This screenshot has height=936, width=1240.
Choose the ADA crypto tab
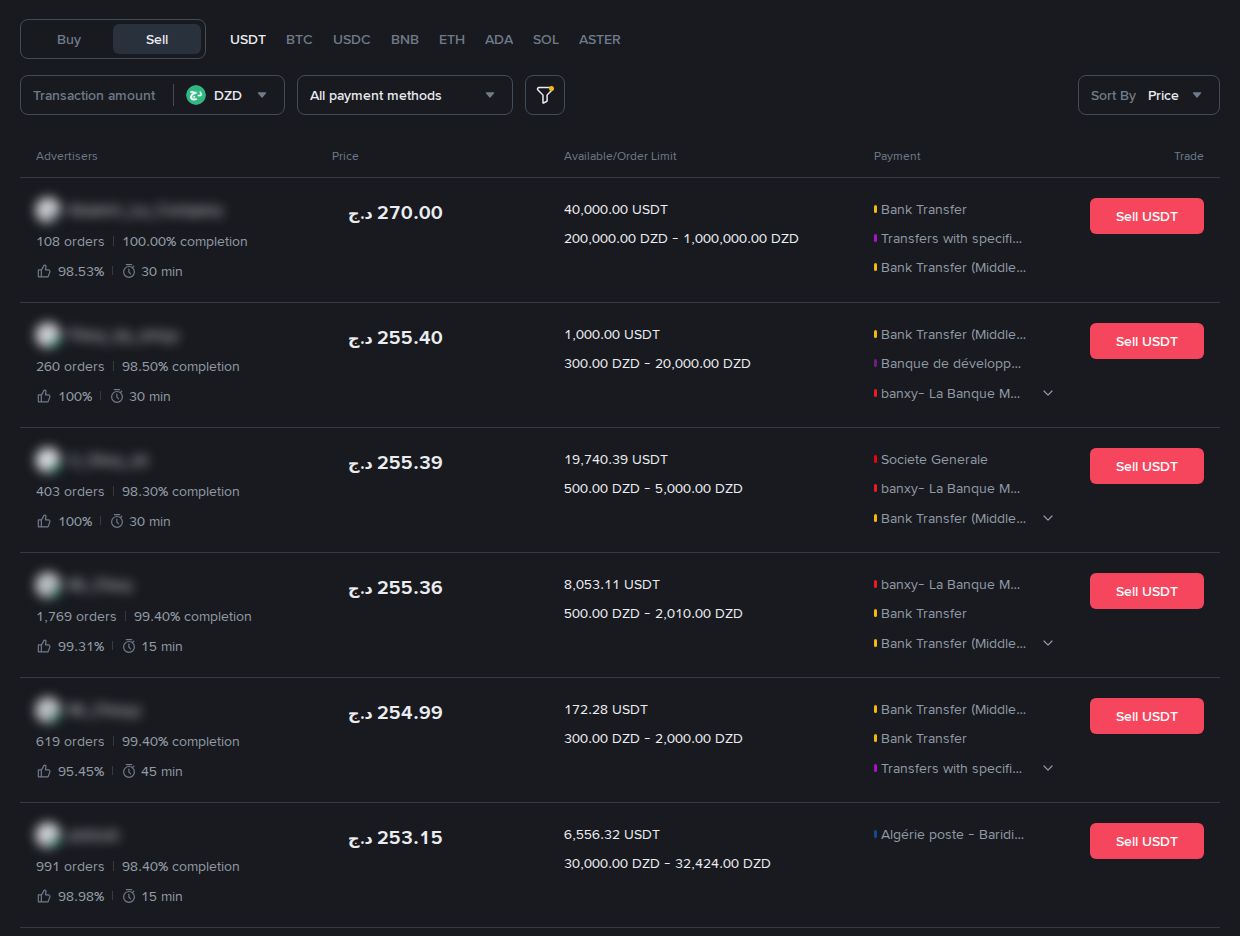click(x=499, y=40)
